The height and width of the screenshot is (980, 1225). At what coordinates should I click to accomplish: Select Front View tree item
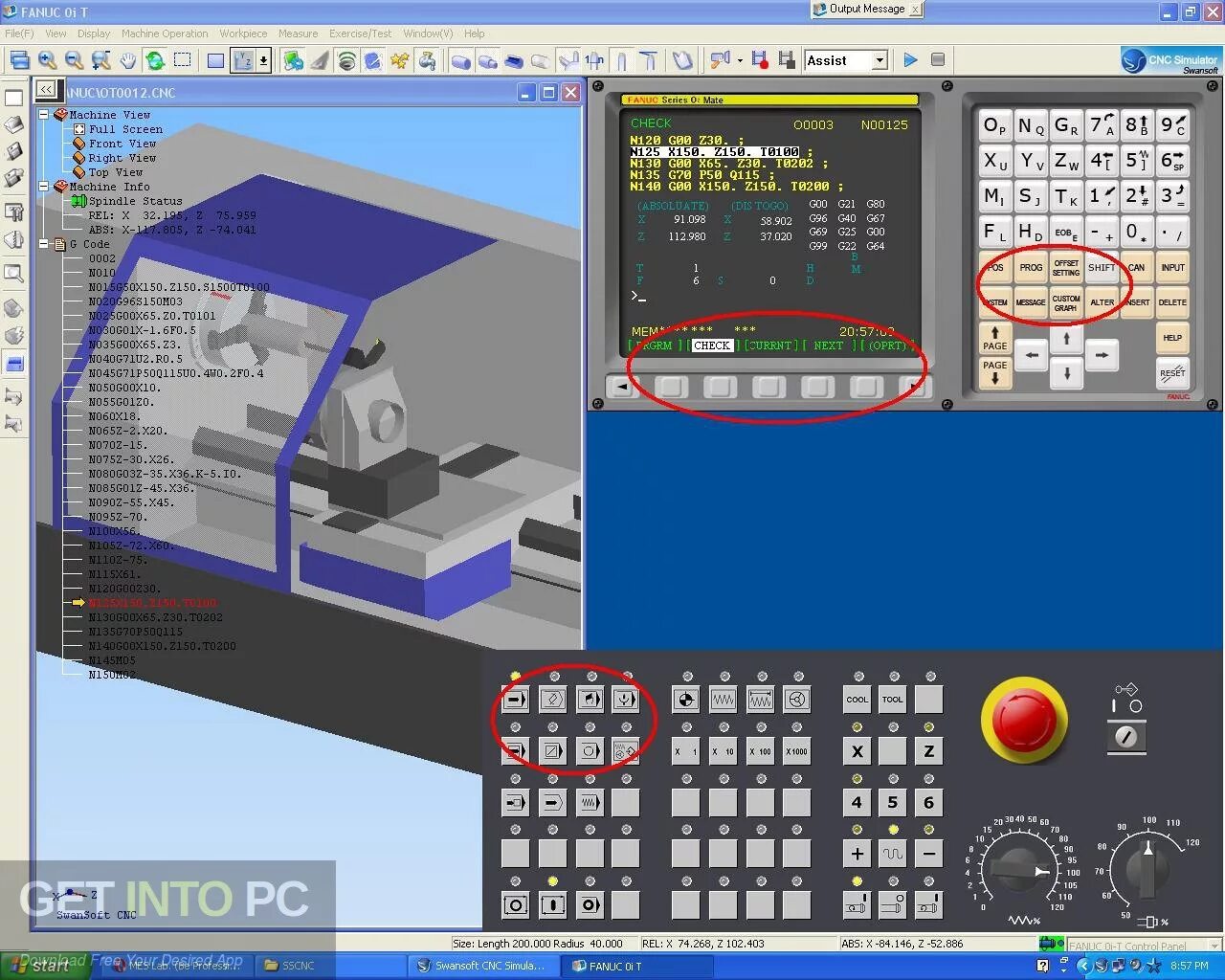[x=122, y=144]
